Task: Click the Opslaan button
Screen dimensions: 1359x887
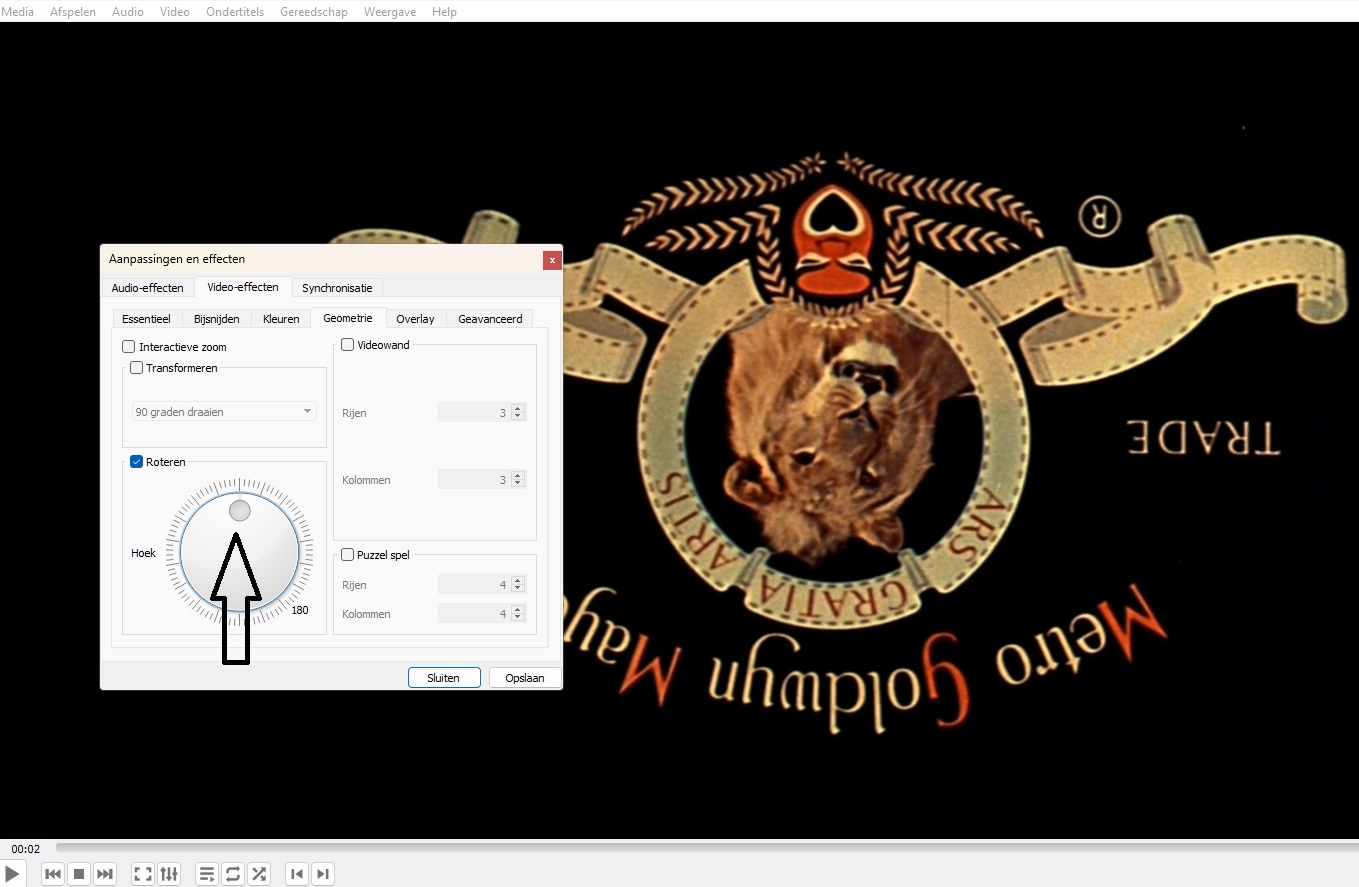Action: coord(524,678)
